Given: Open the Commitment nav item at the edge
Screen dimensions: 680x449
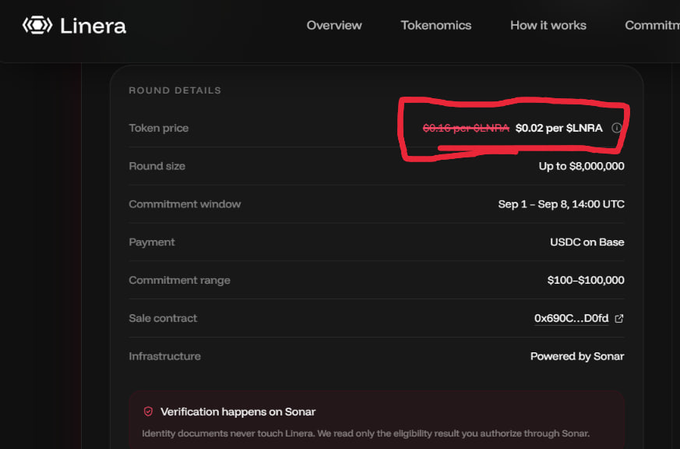Looking at the screenshot, I should tap(652, 25).
